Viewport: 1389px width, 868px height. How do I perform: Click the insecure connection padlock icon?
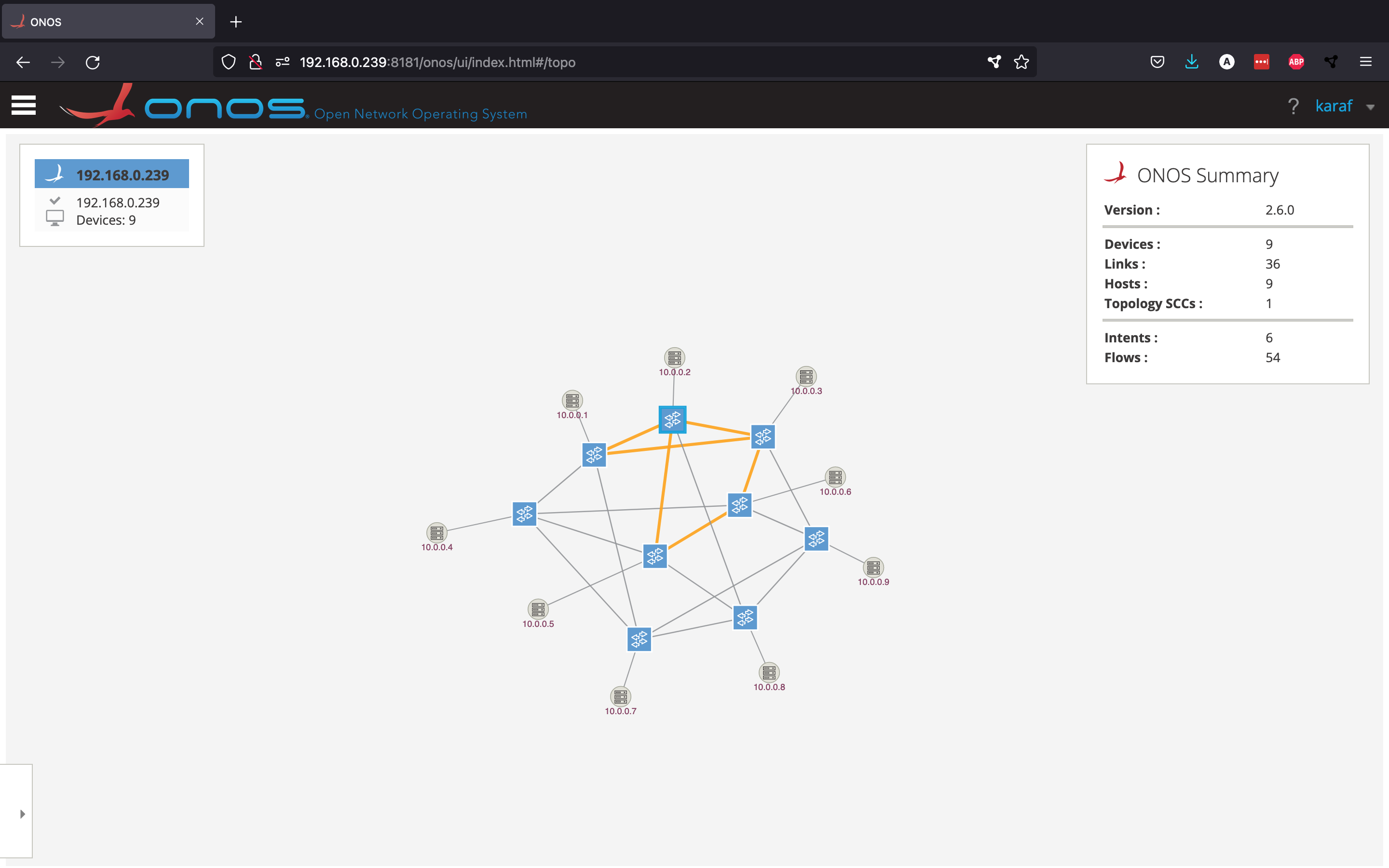(x=256, y=62)
